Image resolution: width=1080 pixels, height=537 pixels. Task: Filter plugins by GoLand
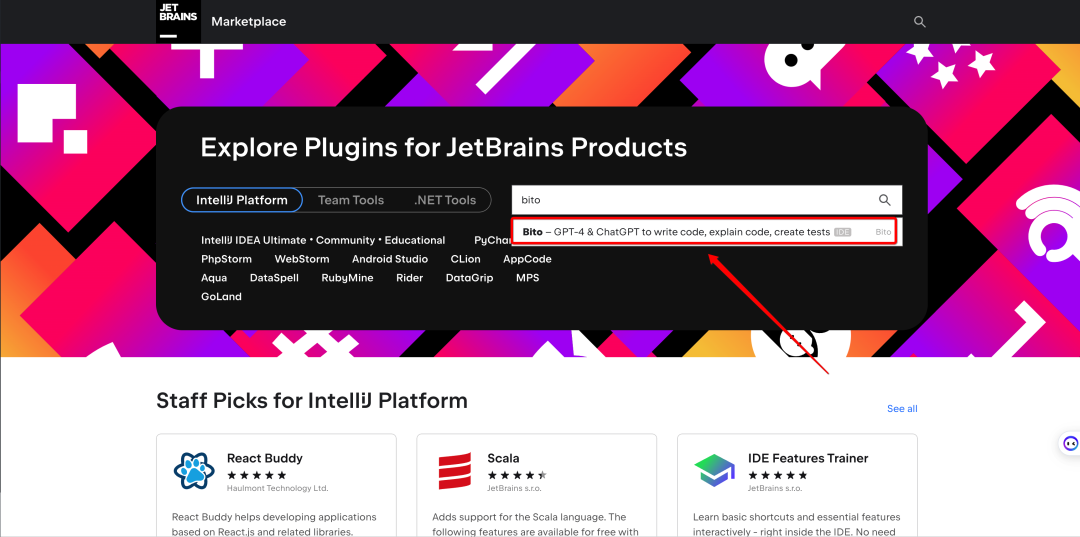pos(221,297)
